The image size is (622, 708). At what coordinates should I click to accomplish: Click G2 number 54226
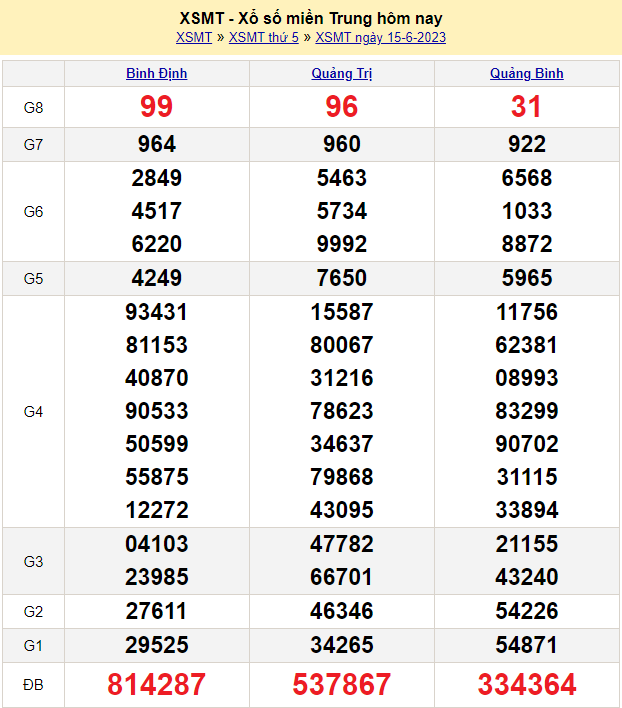click(x=527, y=611)
